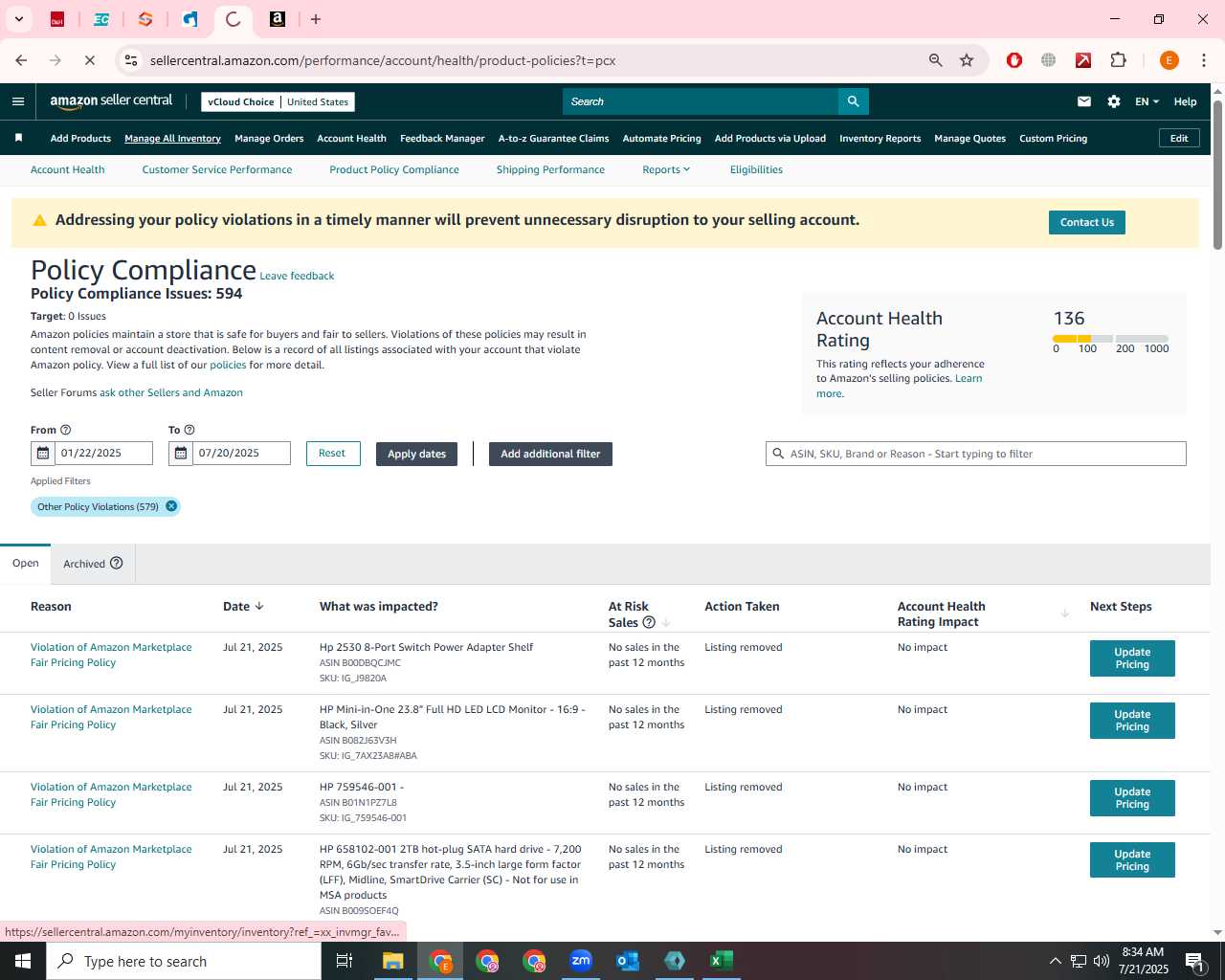Open Excel from the taskbar
This screenshot has height=980, width=1225.
point(722,961)
